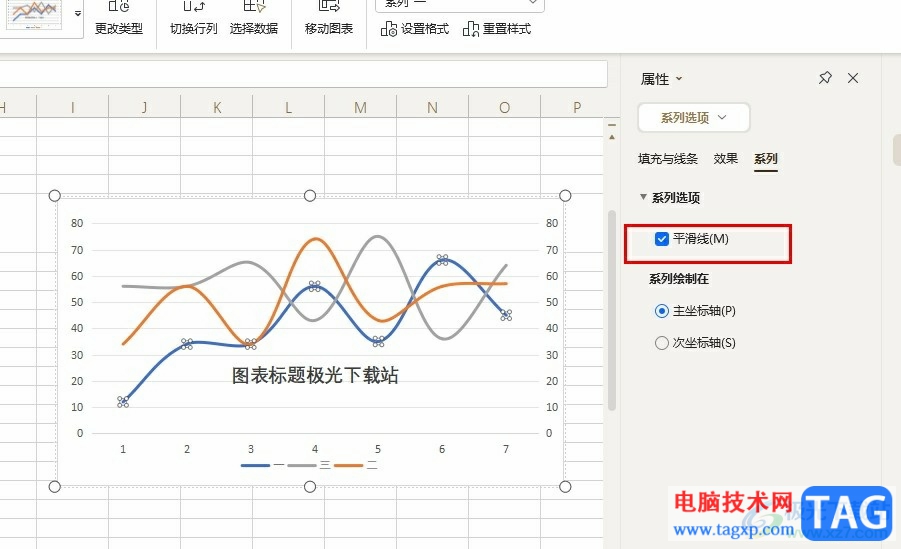The image size is (901, 549).
Task: Select column header O
Action: (505, 107)
